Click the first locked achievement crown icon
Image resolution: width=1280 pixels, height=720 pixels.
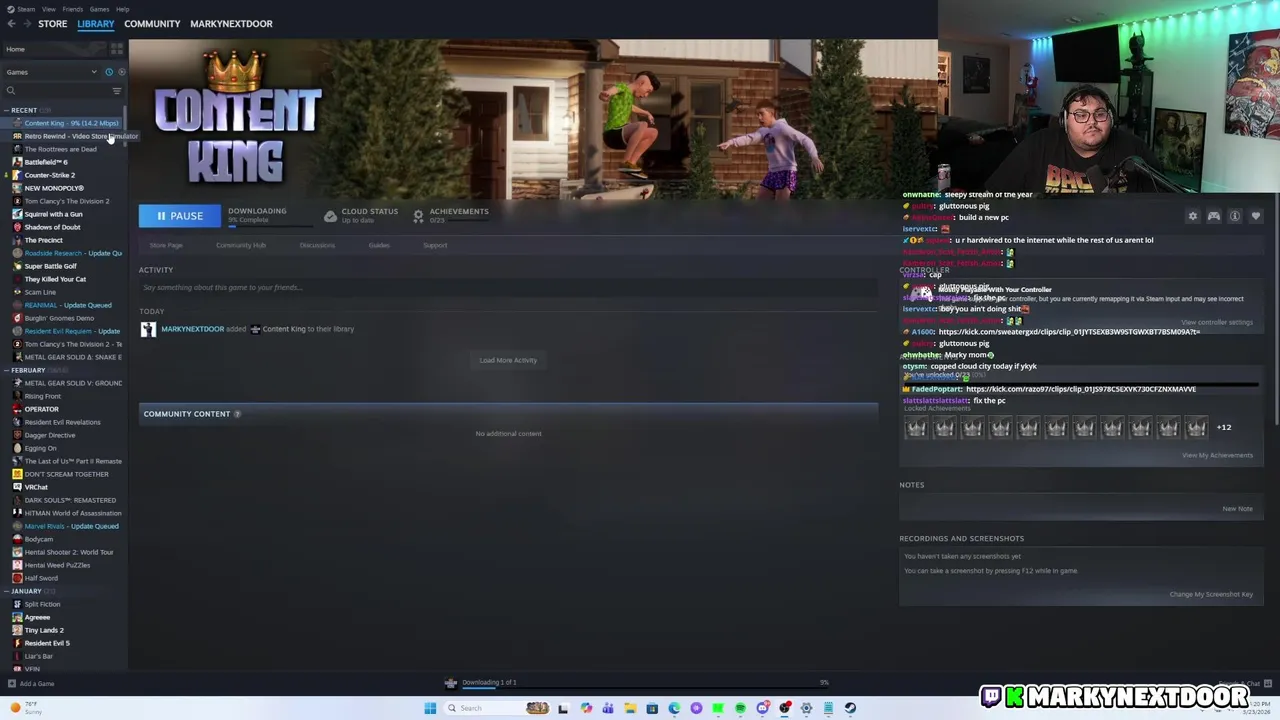[916, 428]
